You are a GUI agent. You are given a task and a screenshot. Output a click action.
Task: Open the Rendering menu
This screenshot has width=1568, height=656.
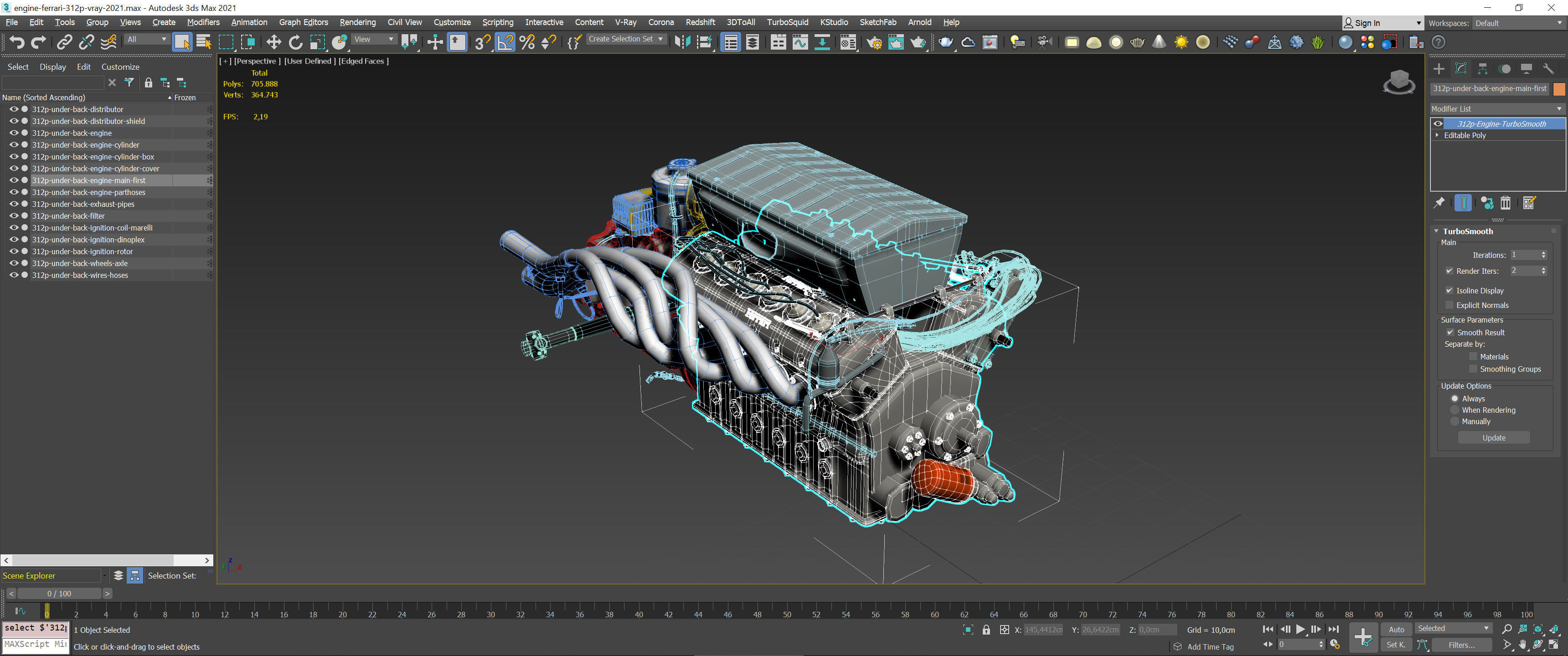click(357, 22)
